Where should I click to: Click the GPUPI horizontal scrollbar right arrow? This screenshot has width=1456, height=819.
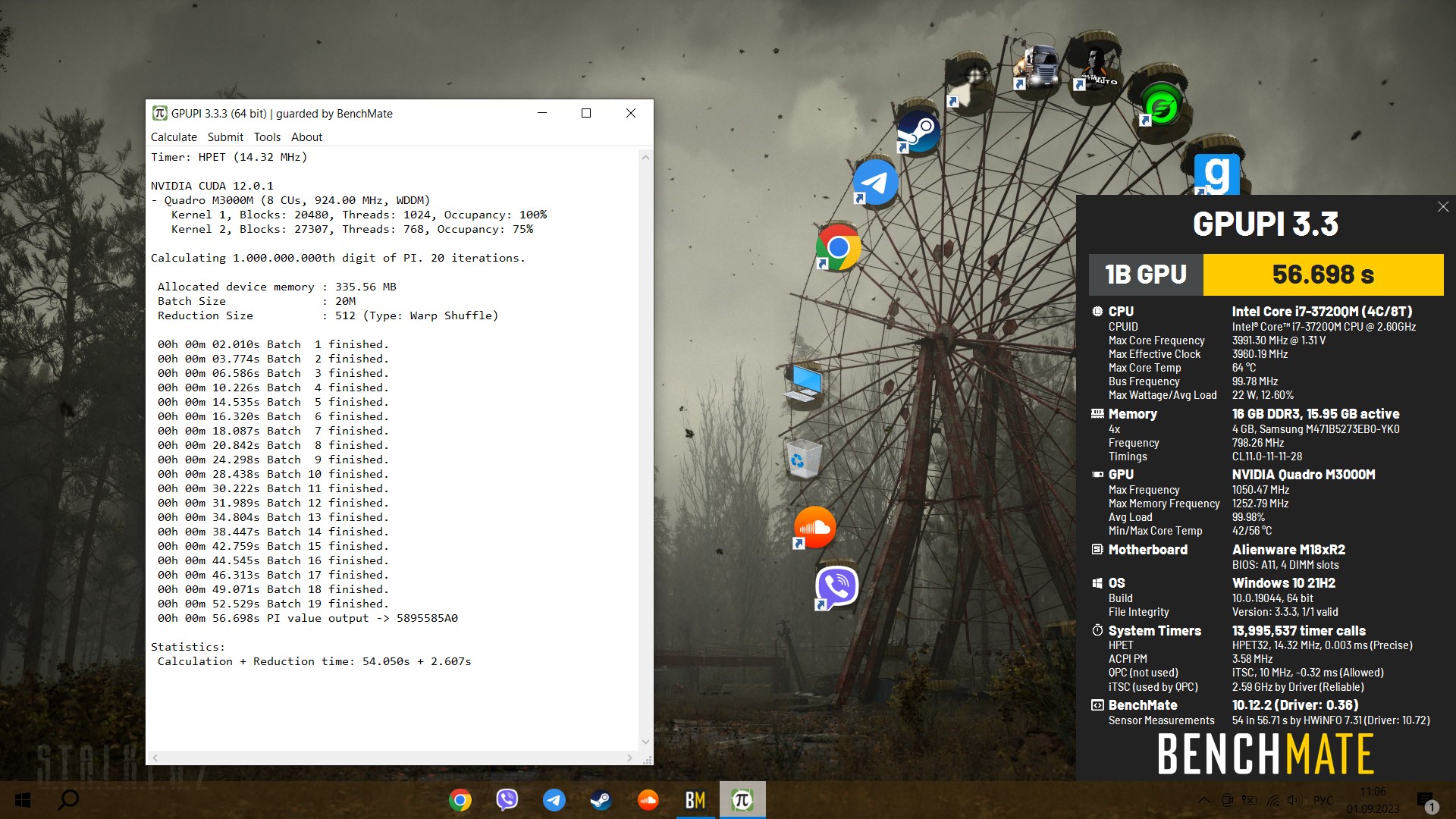pos(629,758)
